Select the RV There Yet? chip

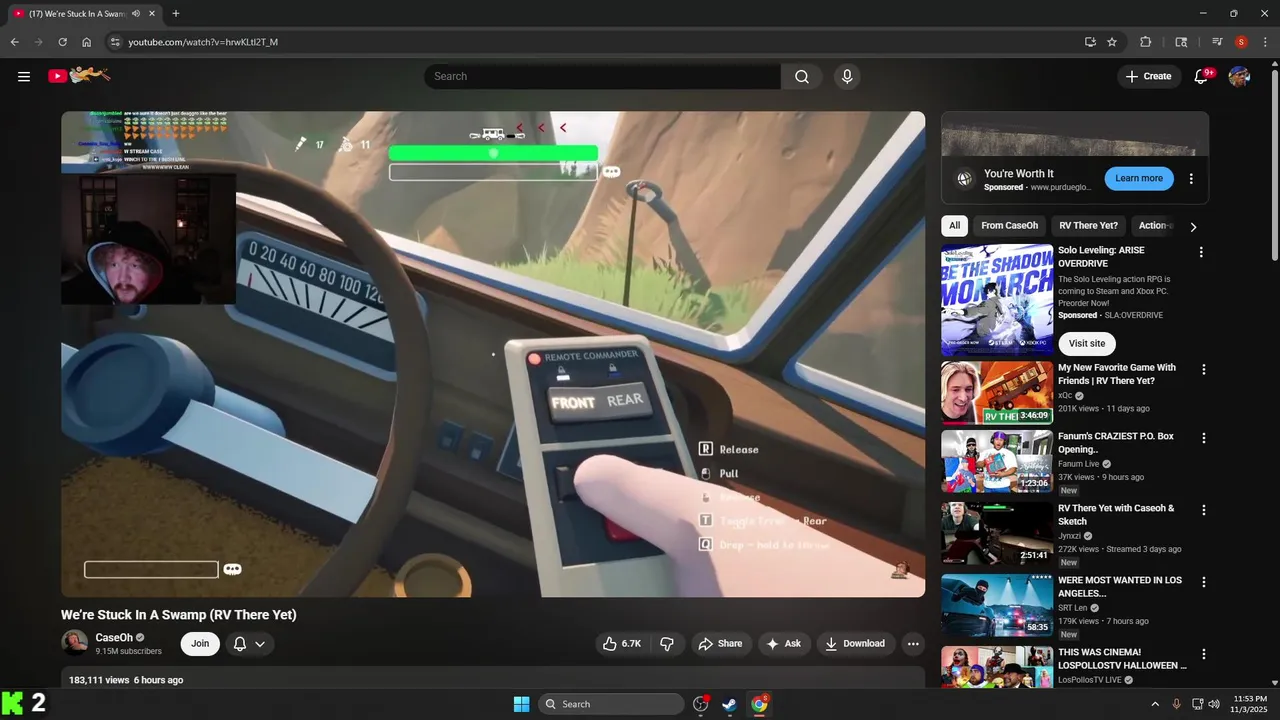point(1088,226)
